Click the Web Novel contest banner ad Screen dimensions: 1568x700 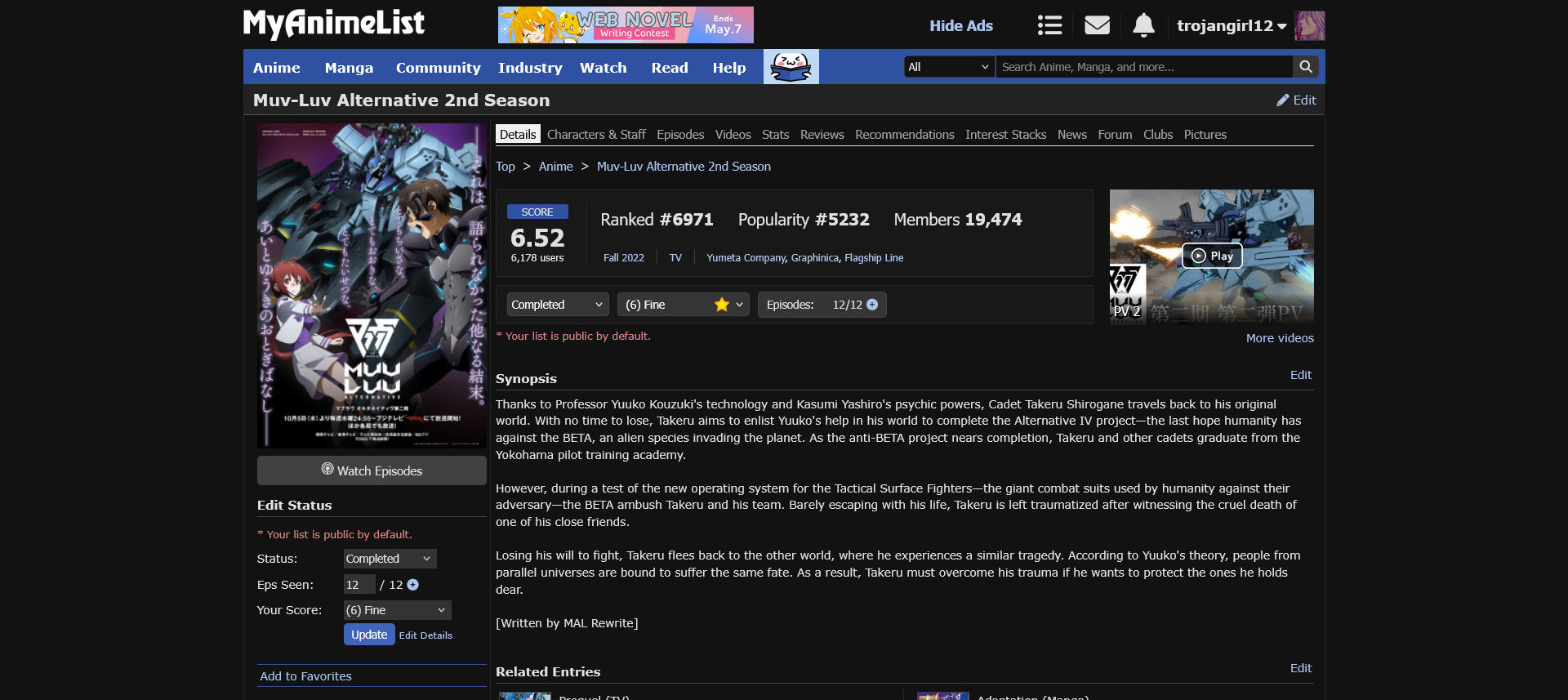point(626,25)
